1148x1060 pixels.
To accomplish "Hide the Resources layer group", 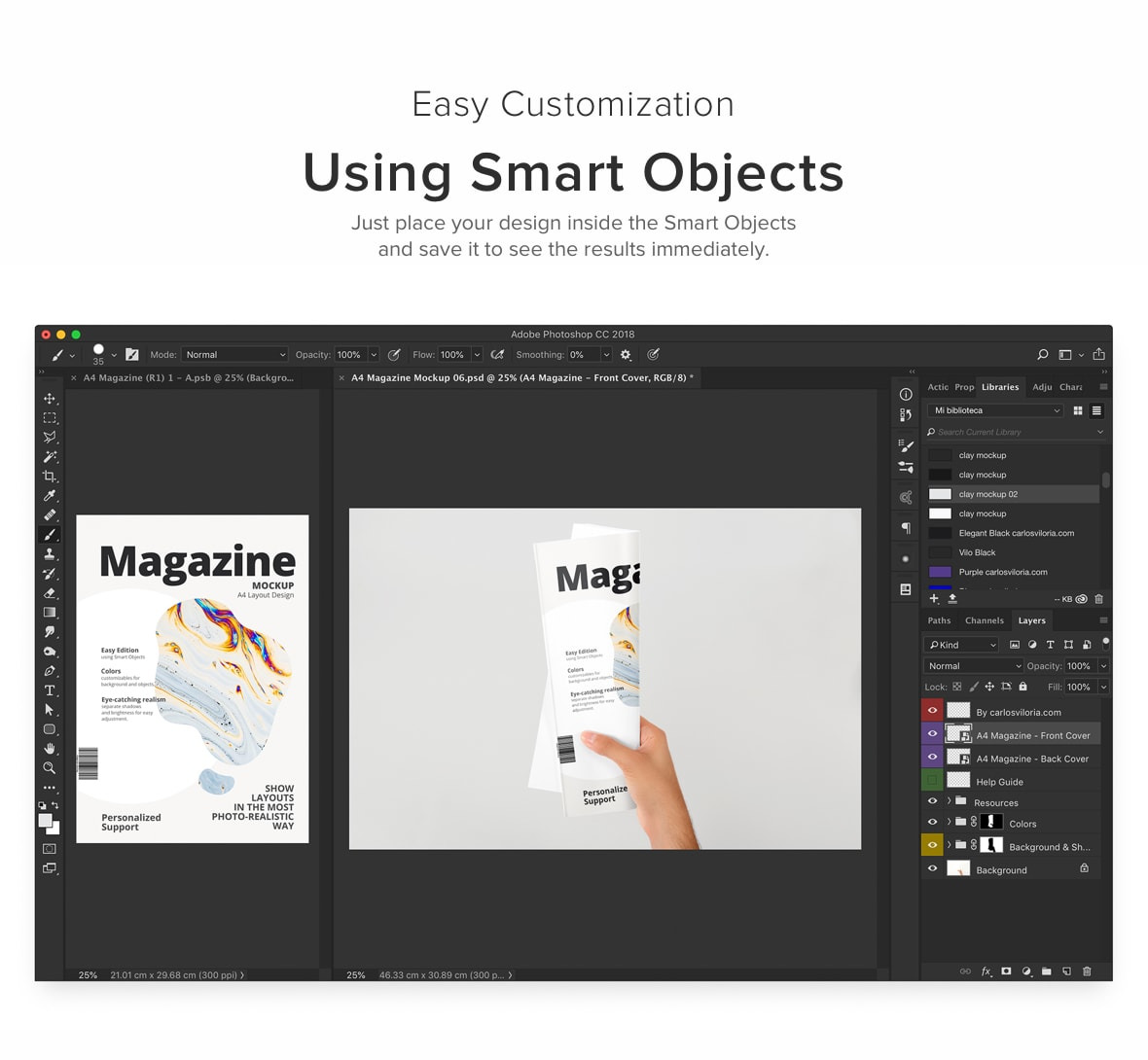I will point(932,801).
